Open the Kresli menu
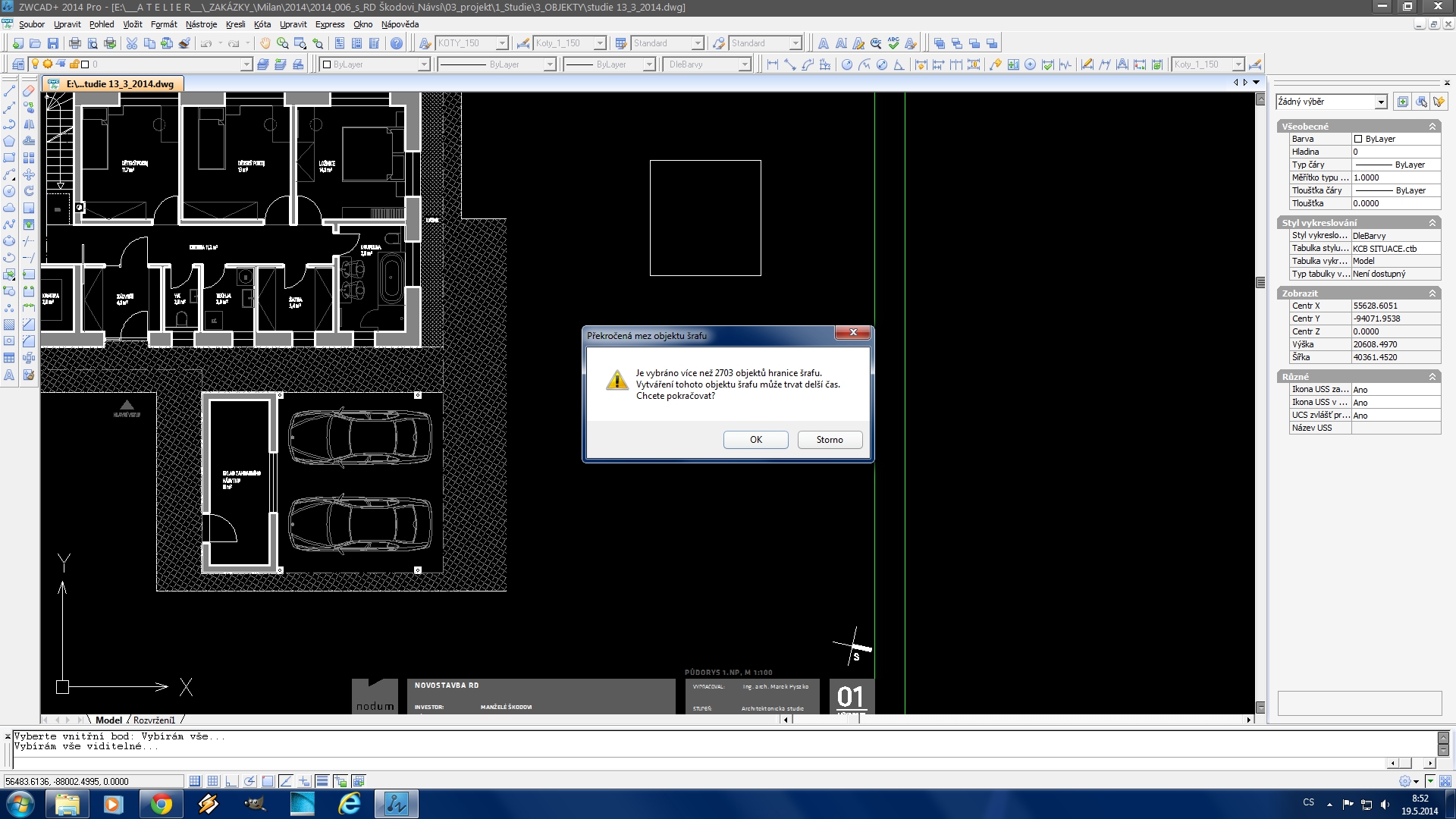Viewport: 1456px width, 819px height. (235, 24)
